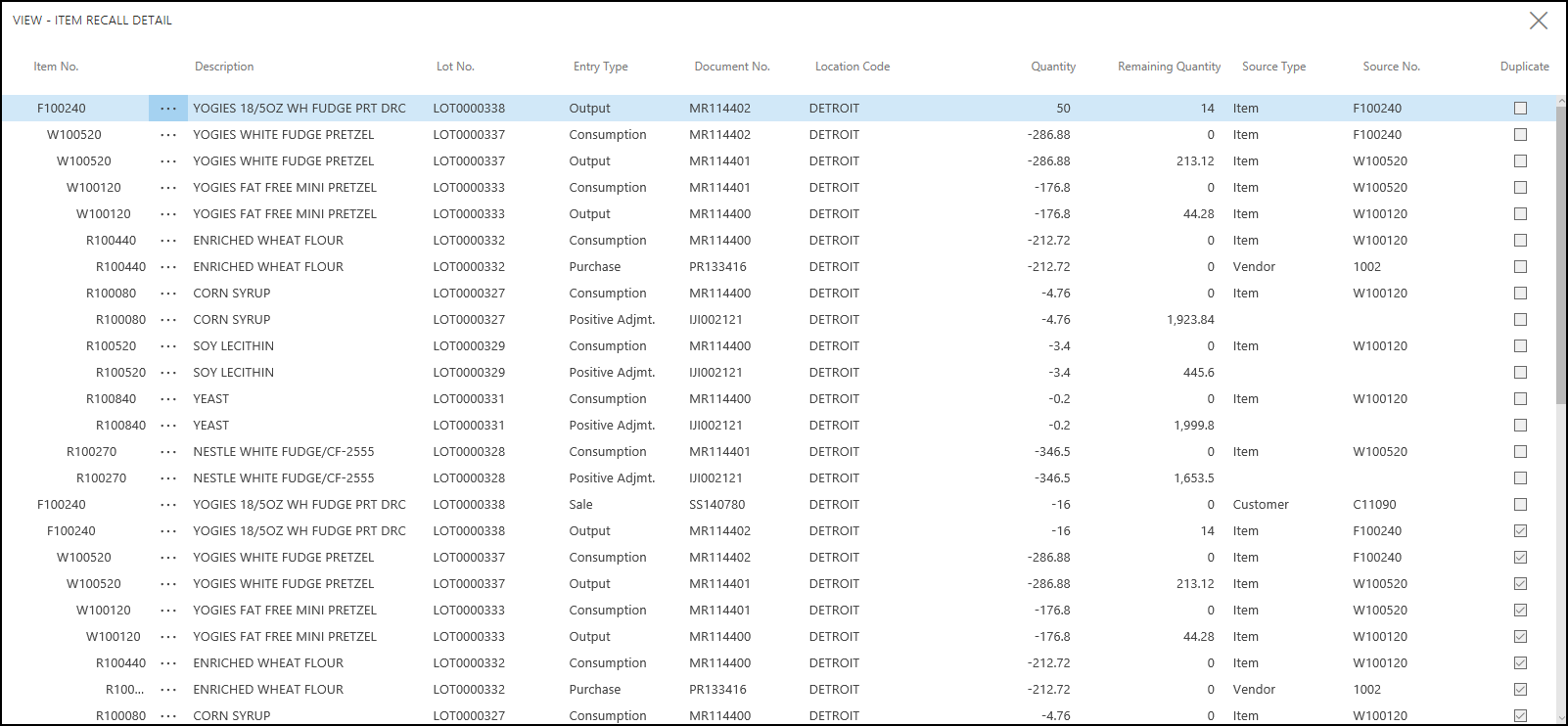The width and height of the screenshot is (1568, 726).
Task: Open ellipsis beside truncated R100... item
Action: (168, 690)
